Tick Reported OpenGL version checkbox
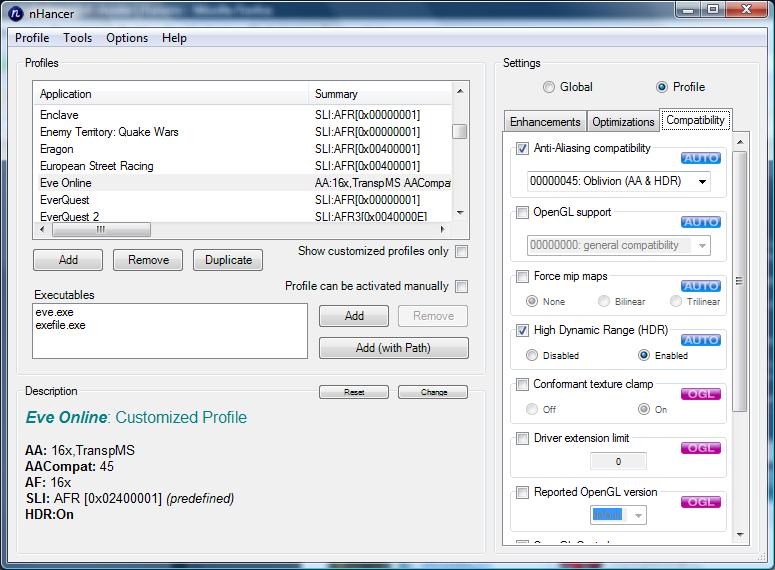The image size is (775, 570). click(522, 492)
